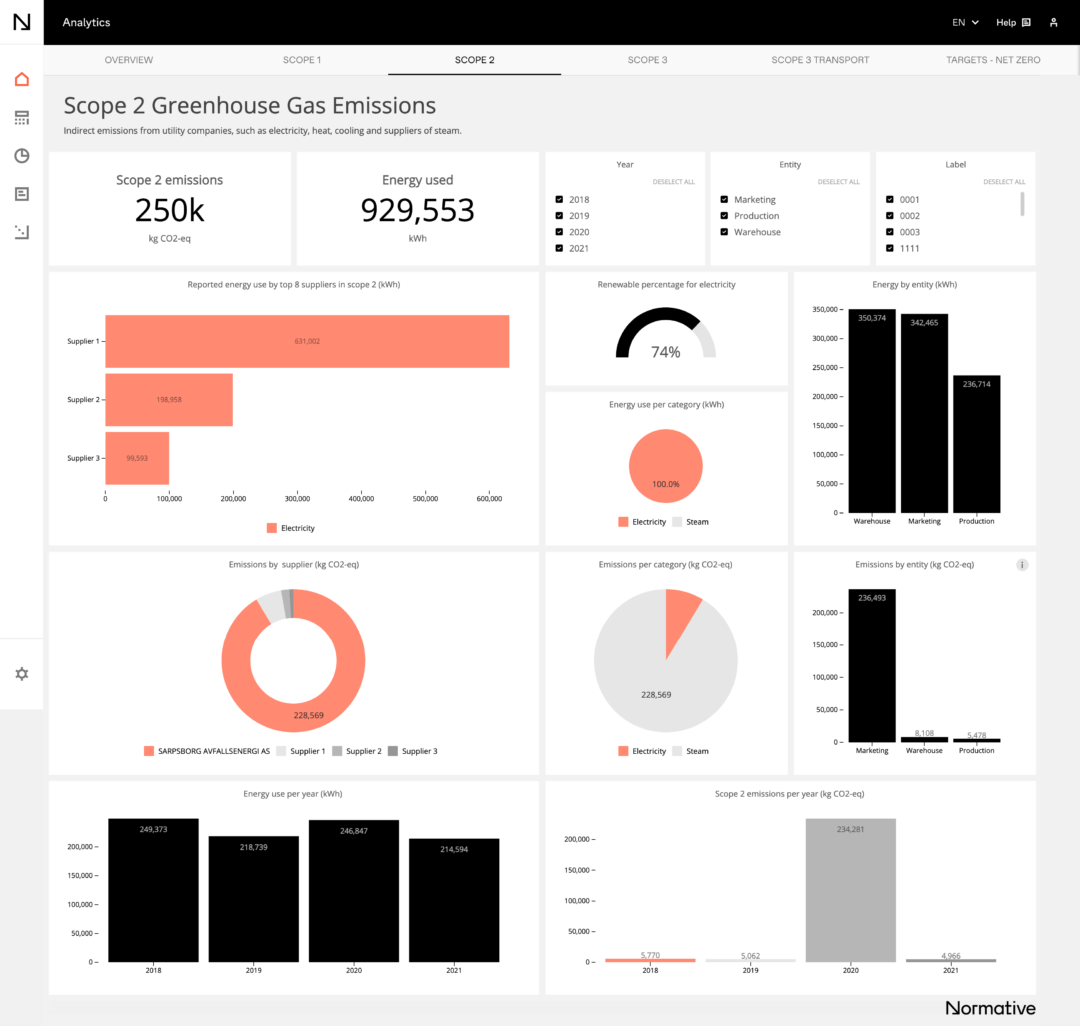Open the Home panel in the sidebar
The height and width of the screenshot is (1026, 1080).
[21, 79]
